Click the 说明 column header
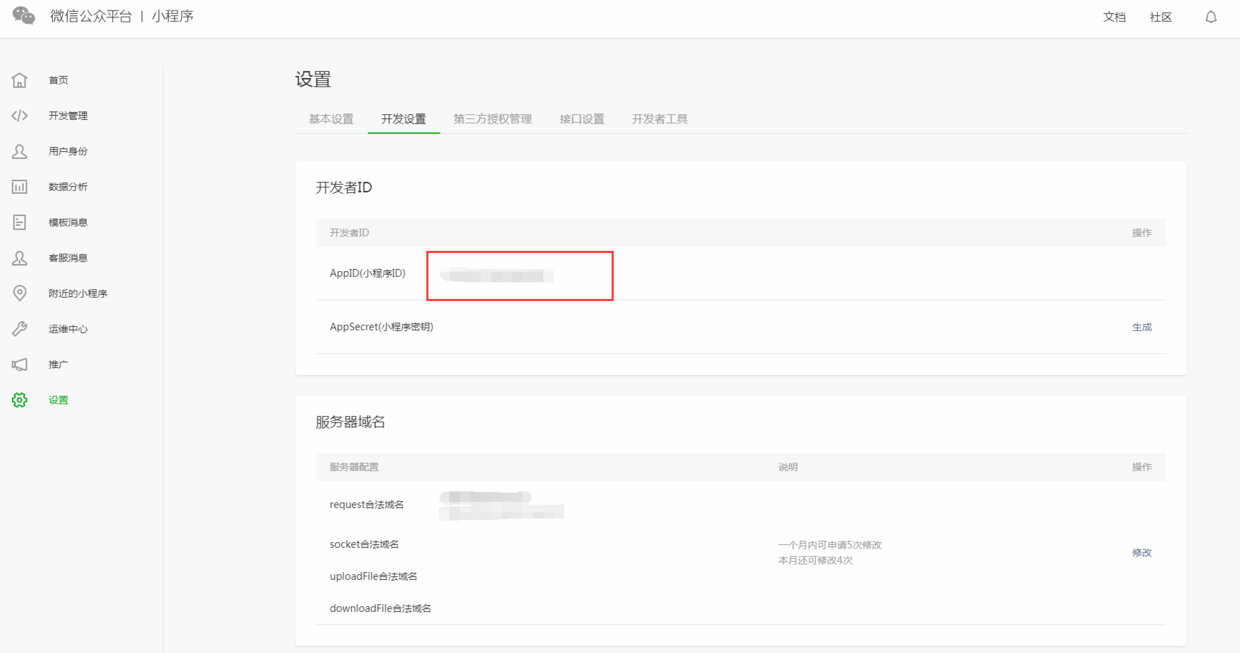 [x=788, y=467]
